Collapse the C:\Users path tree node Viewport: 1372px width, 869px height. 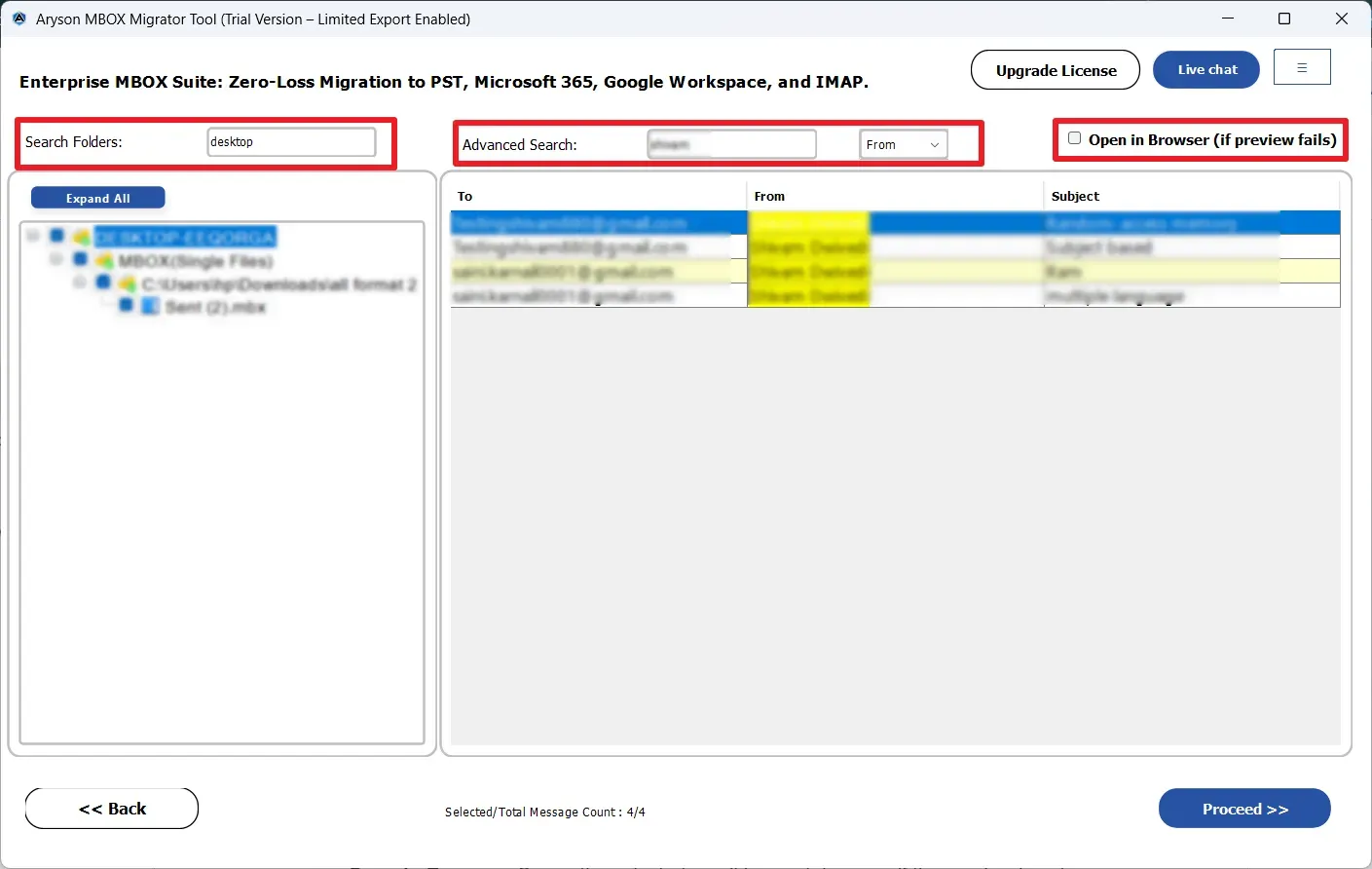click(x=80, y=283)
